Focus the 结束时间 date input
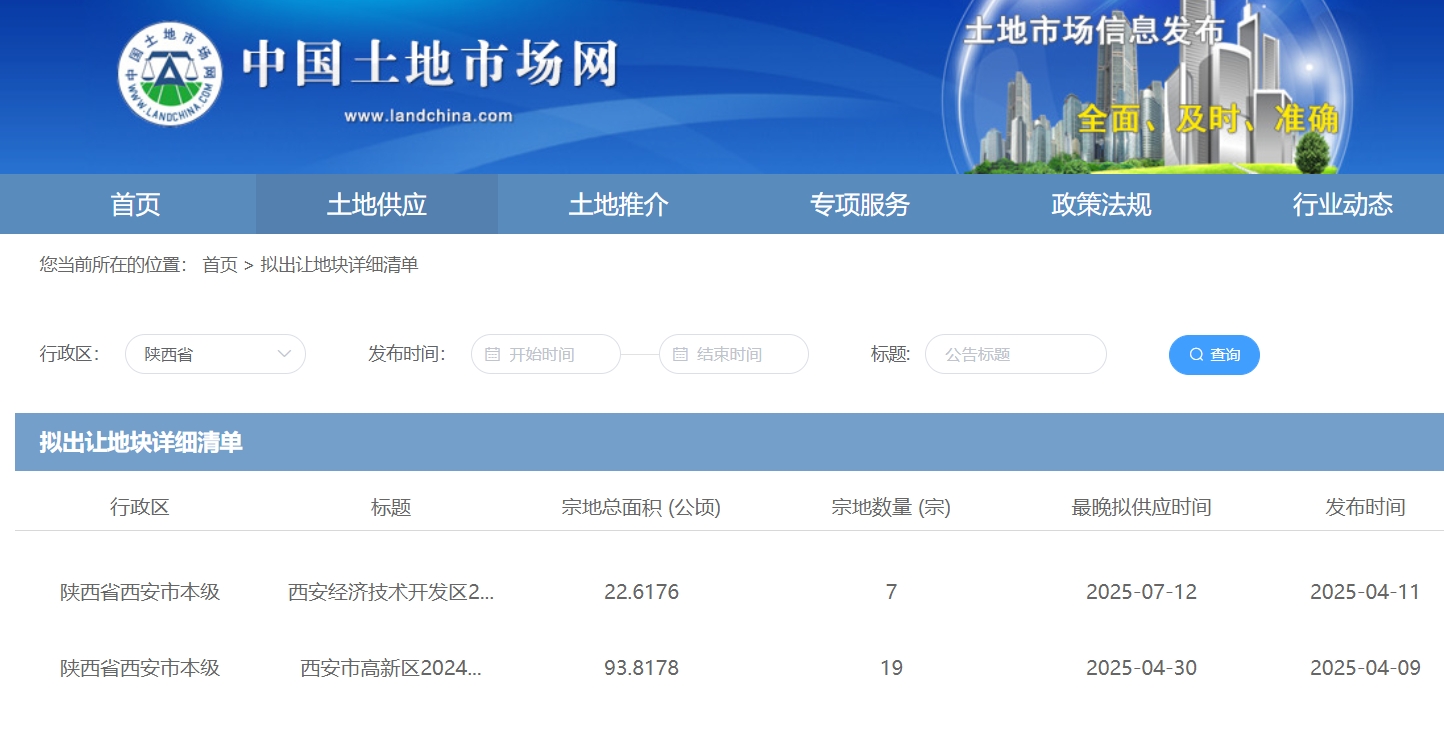This screenshot has width=1444, height=730. [x=734, y=354]
